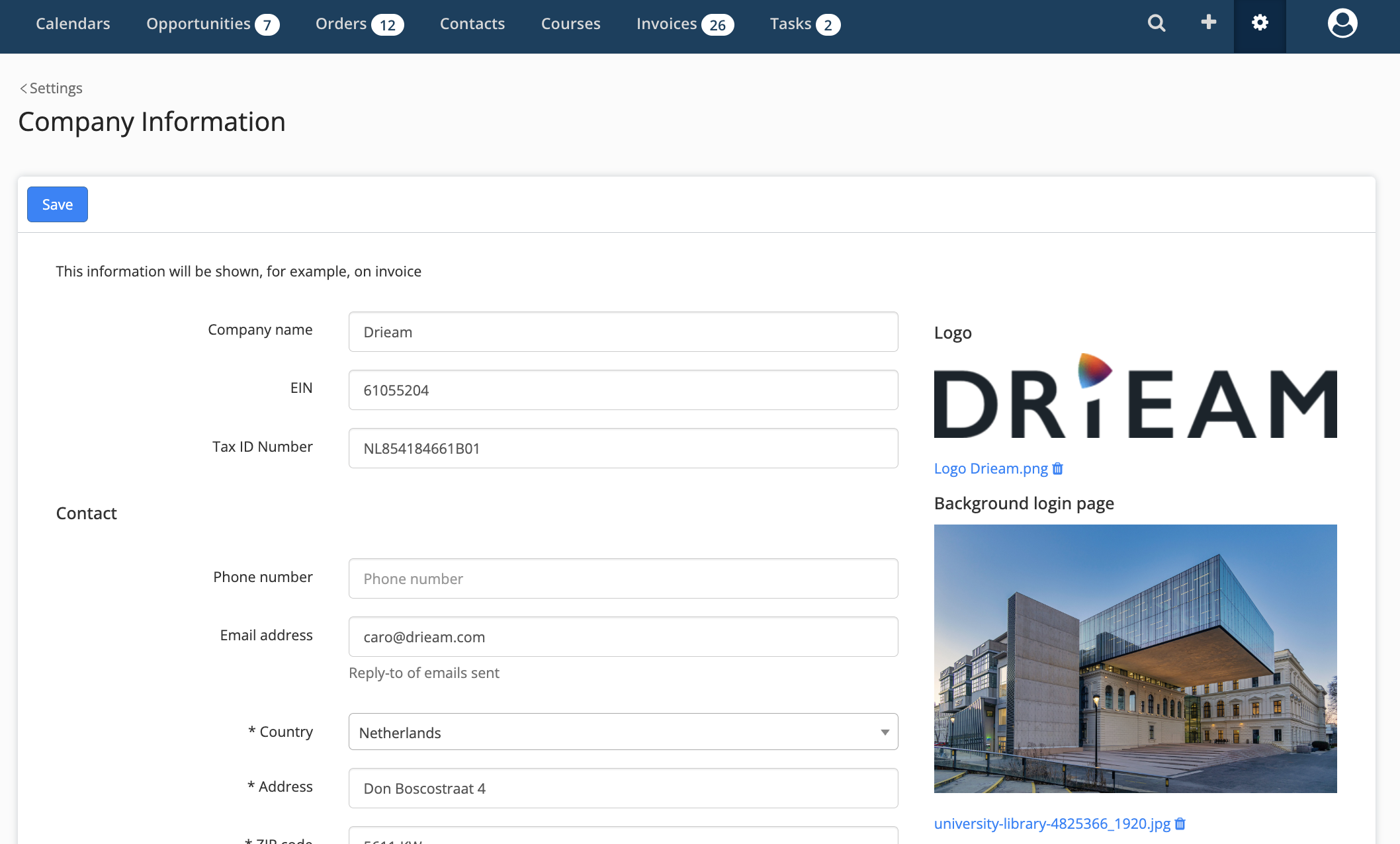Focus the Company name field
The height and width of the screenshot is (844, 1400).
click(x=623, y=332)
